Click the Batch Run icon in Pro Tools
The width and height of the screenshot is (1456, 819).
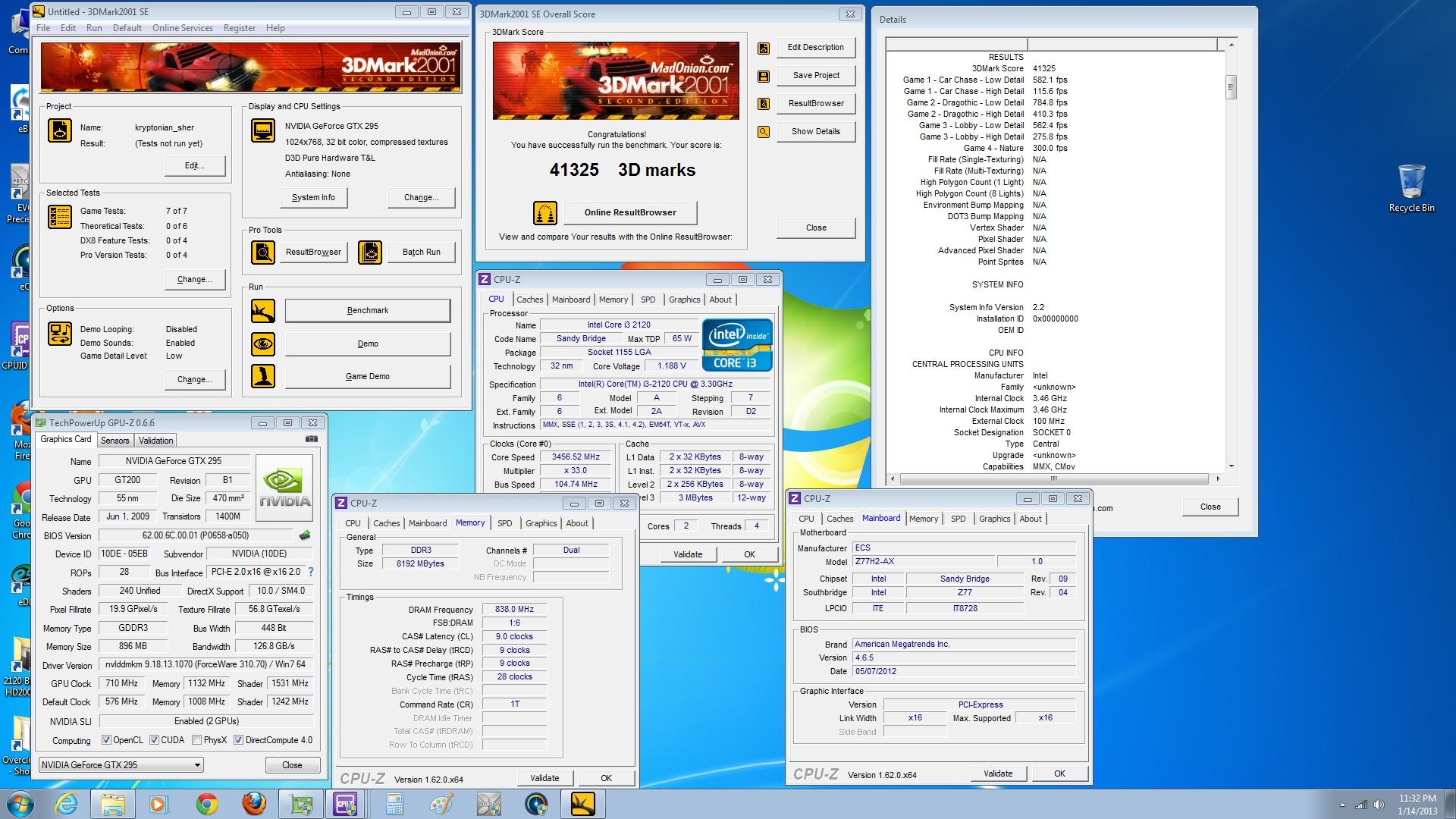coord(370,252)
